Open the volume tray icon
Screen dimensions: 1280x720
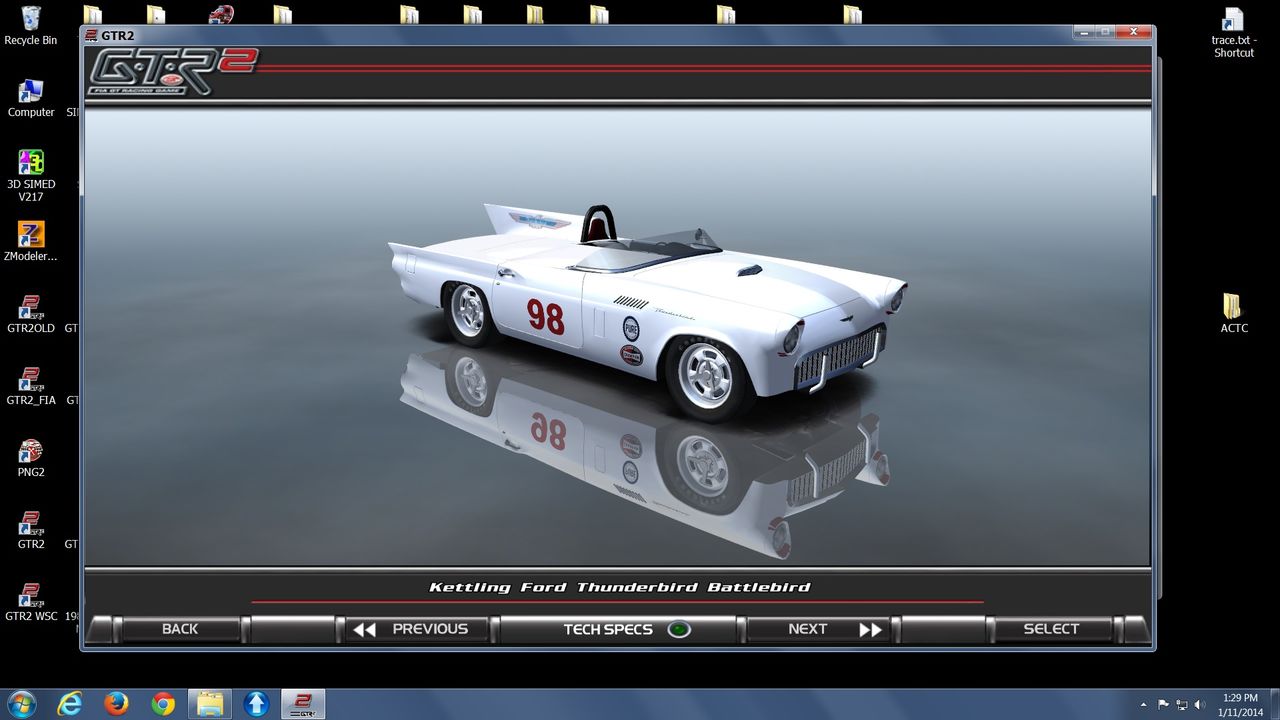tap(1198, 704)
